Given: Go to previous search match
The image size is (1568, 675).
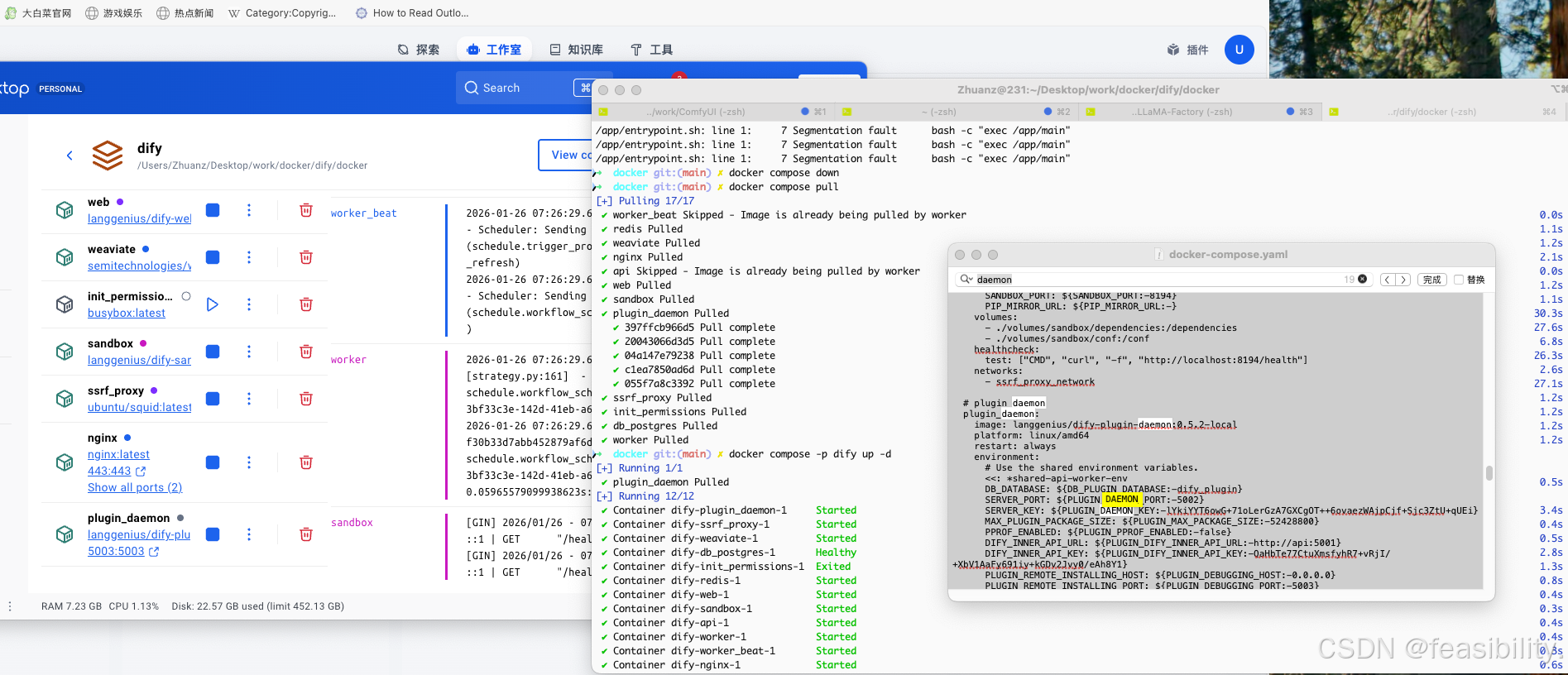Looking at the screenshot, I should point(1388,280).
